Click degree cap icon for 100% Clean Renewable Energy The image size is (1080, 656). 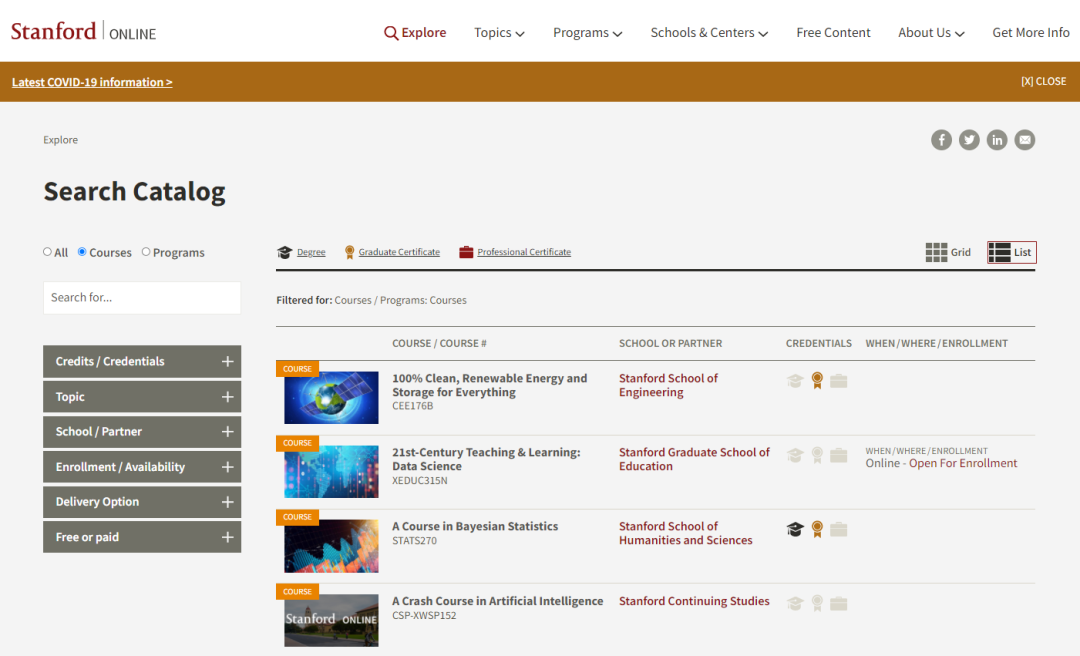(795, 381)
